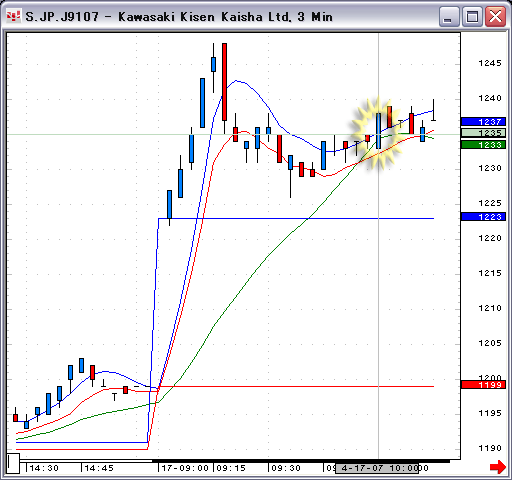Click the 09:30 time axis label
512x480 pixels.
point(286,468)
